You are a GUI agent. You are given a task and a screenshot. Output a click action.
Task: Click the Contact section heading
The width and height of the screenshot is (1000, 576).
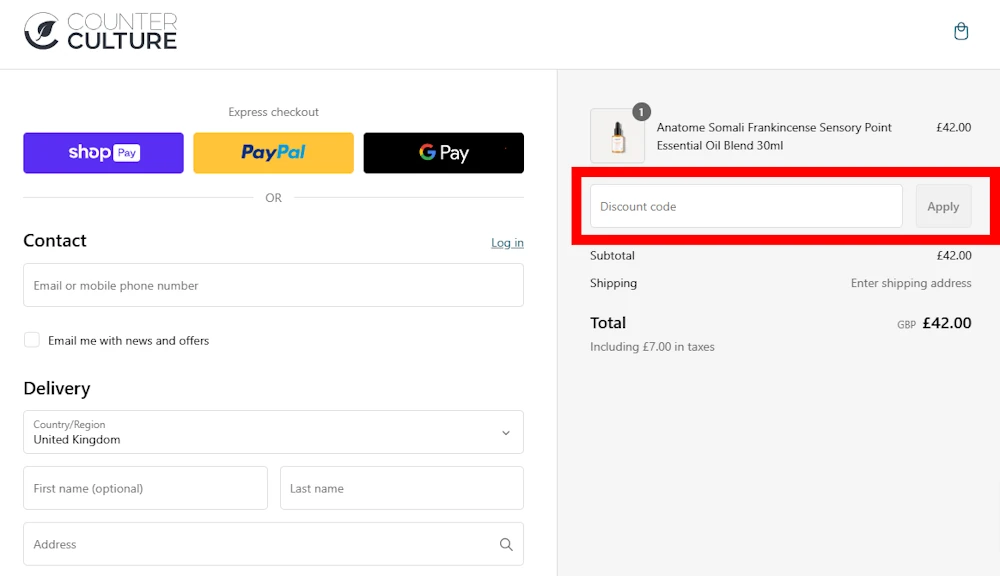[55, 240]
